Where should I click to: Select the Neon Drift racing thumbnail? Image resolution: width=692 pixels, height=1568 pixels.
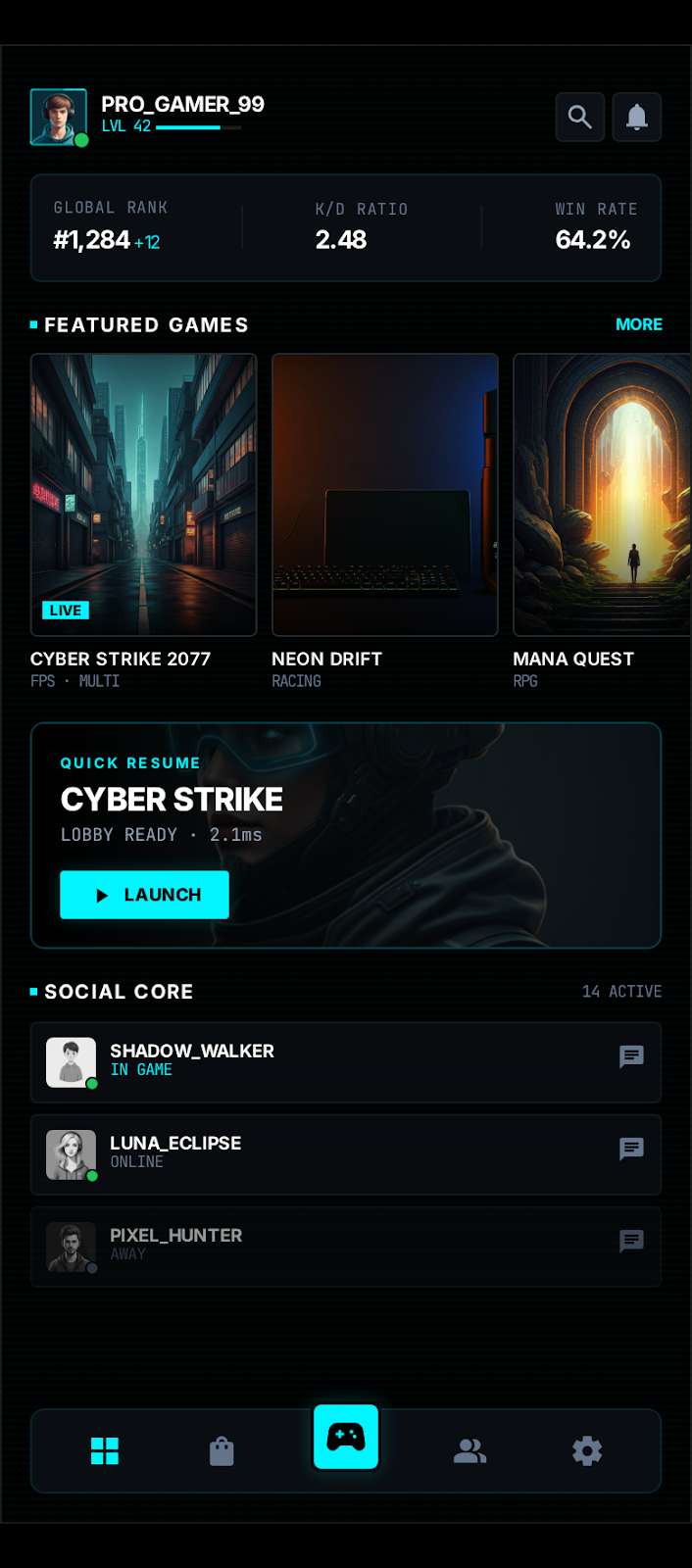pyautogui.click(x=385, y=495)
